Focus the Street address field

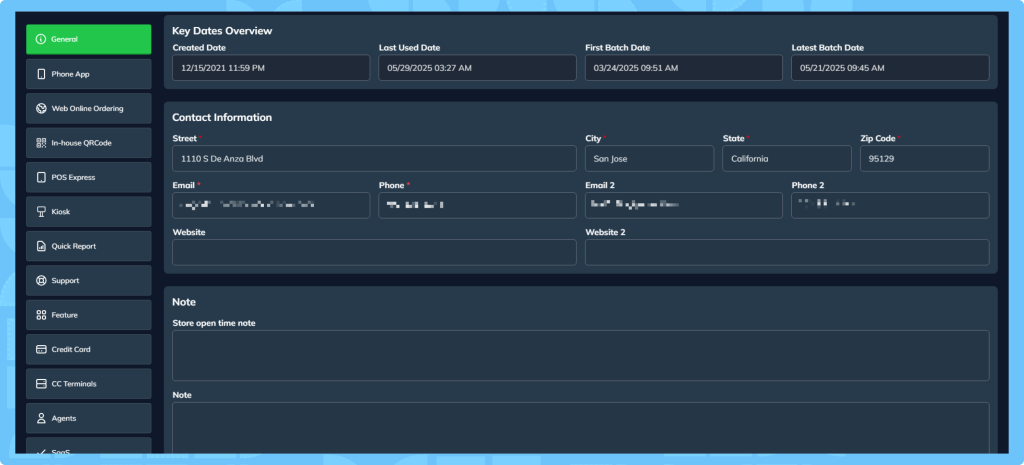(374, 159)
